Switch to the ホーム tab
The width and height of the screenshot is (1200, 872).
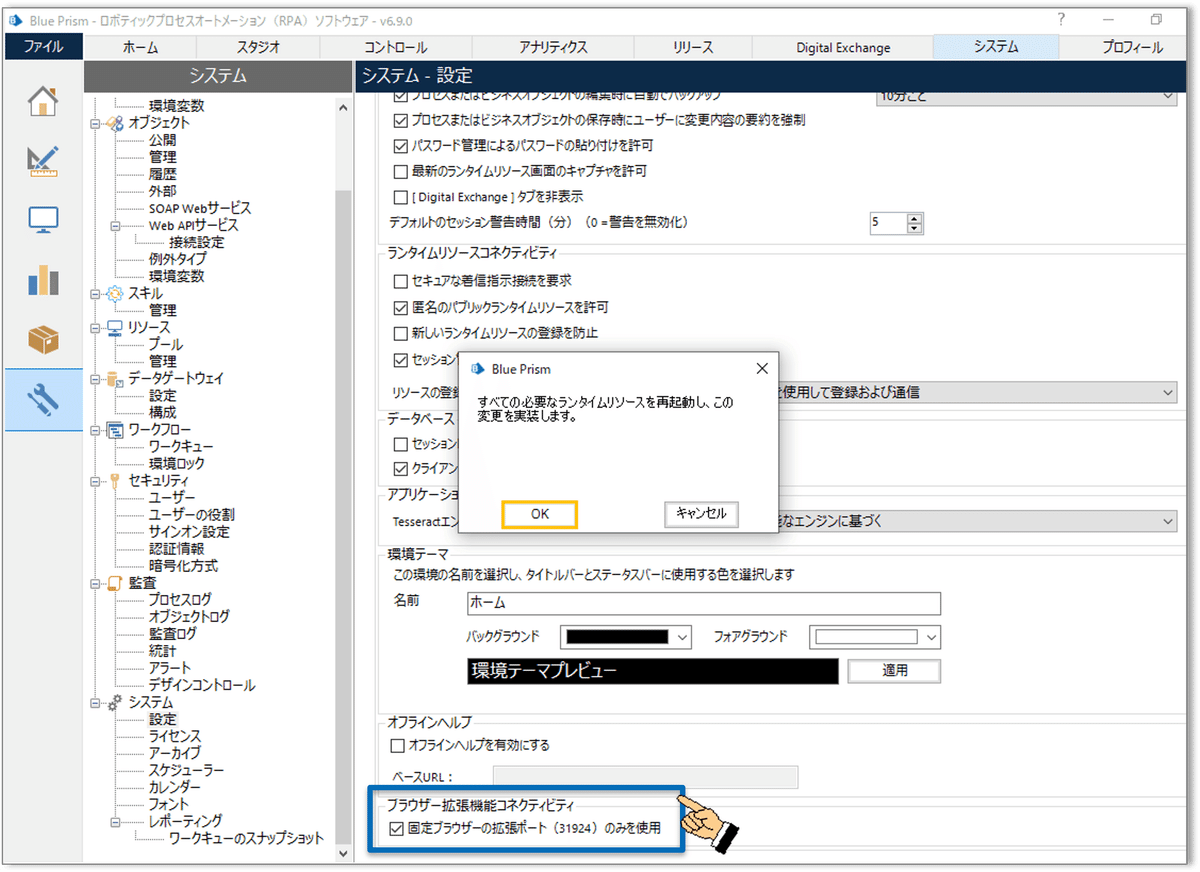(x=140, y=47)
